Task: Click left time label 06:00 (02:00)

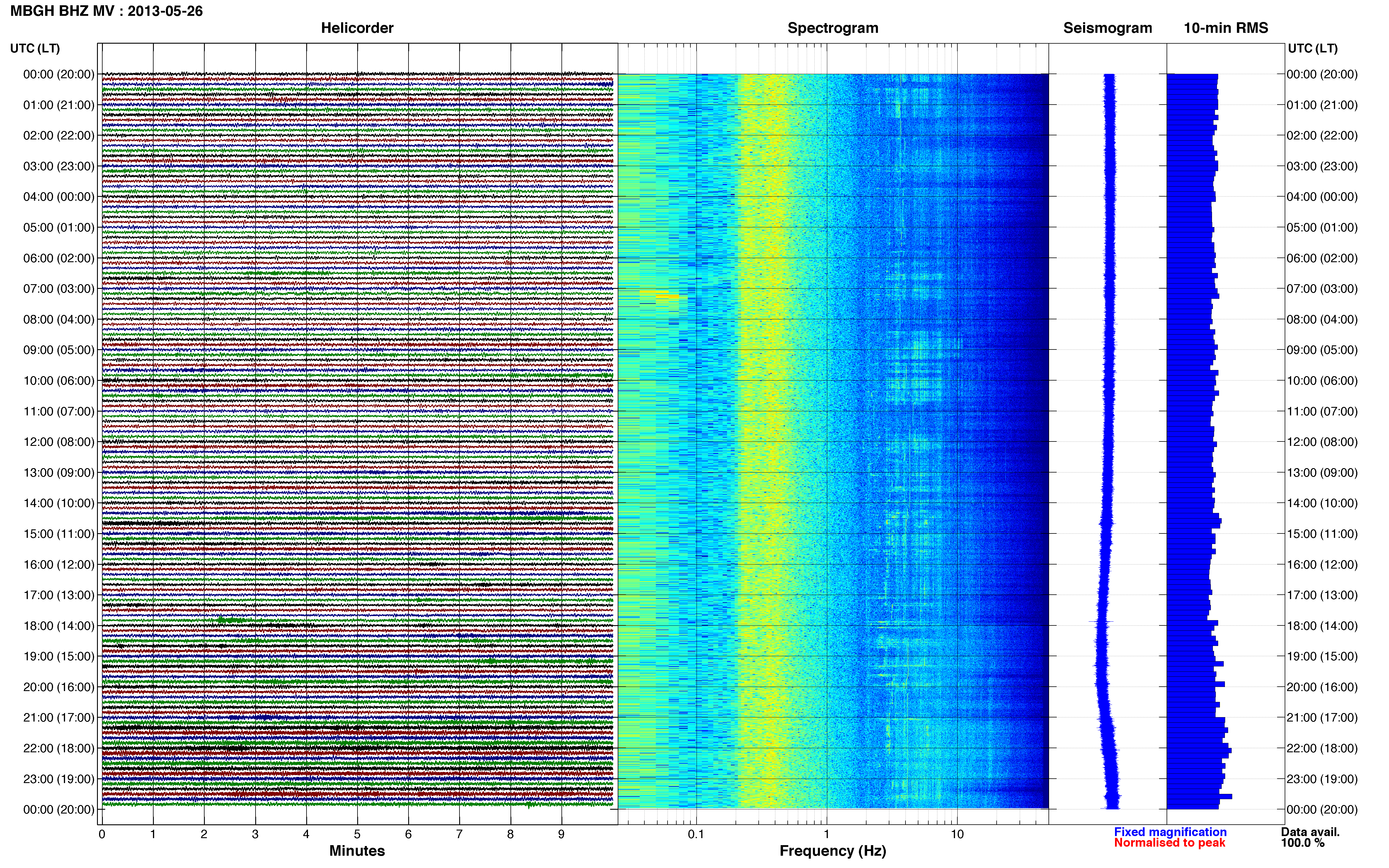Action: [59, 258]
